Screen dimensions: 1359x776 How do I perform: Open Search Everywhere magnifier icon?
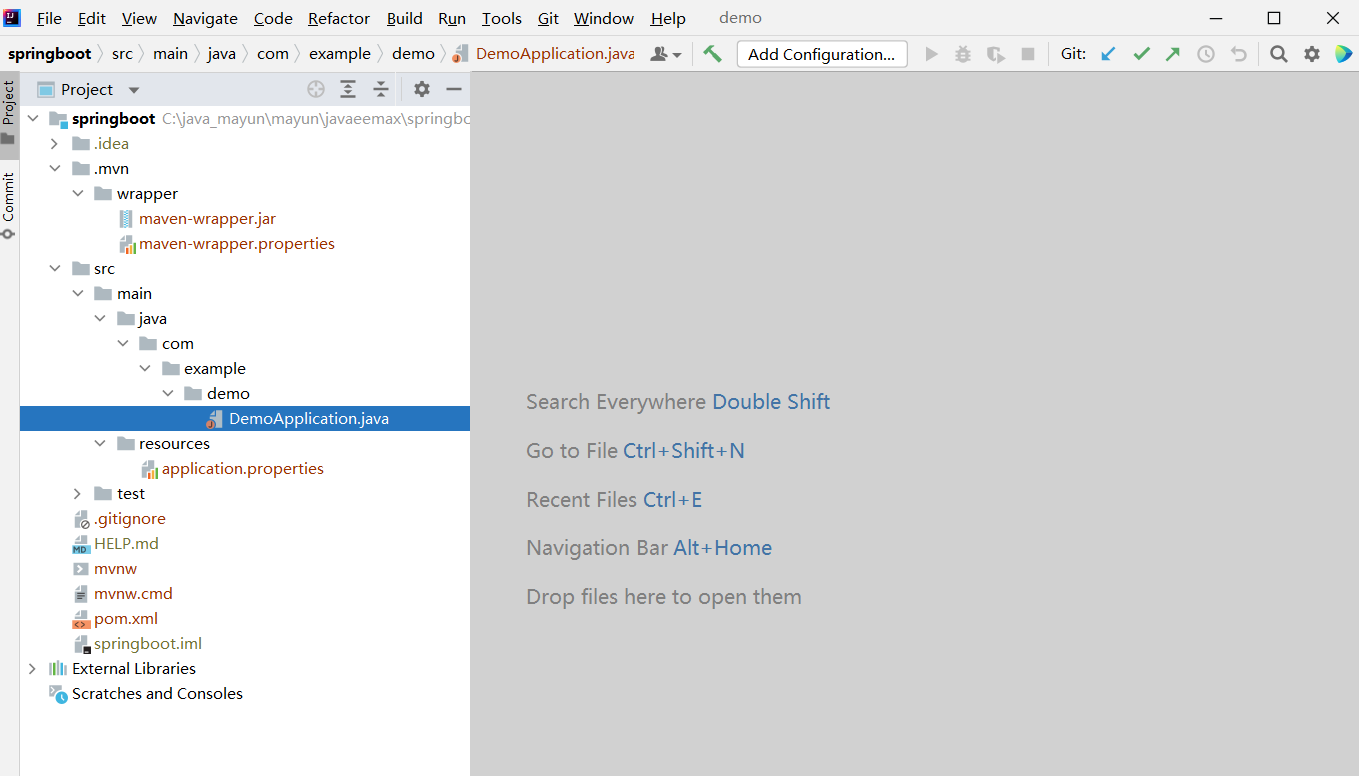point(1279,54)
